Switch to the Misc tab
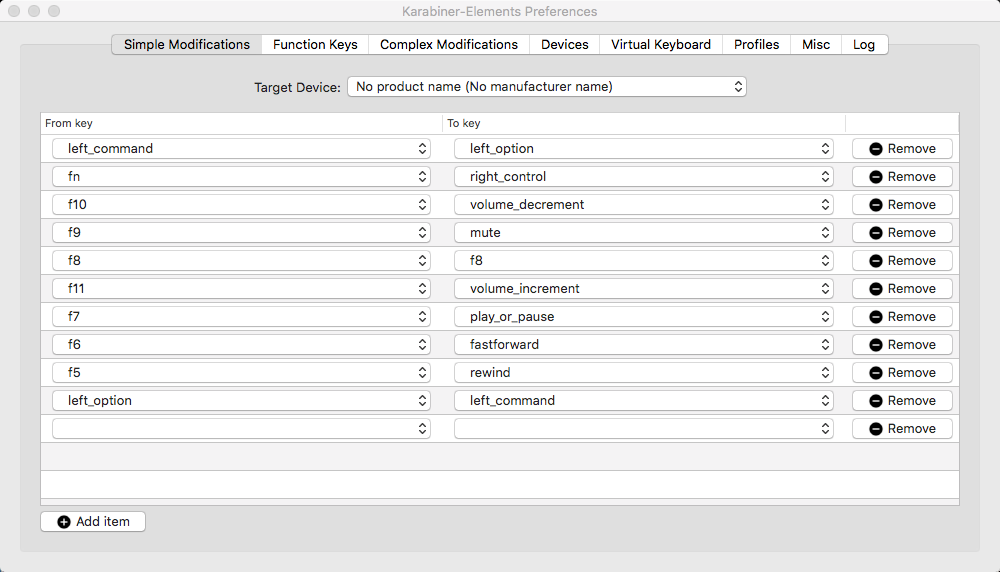 tap(816, 45)
